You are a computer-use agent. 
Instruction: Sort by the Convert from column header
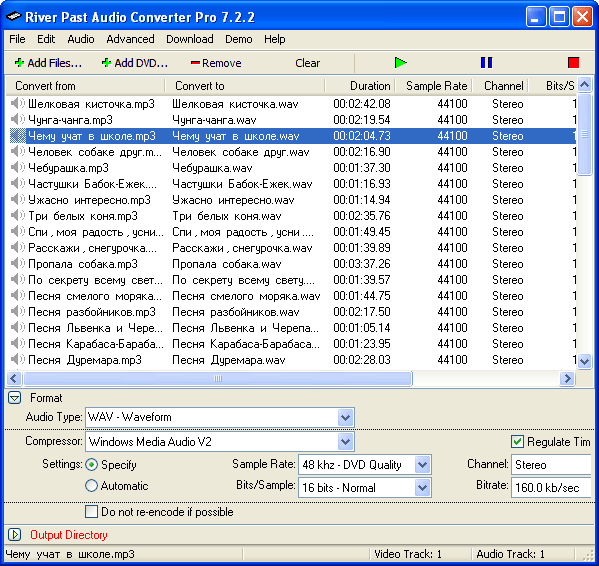pyautogui.click(x=86, y=86)
